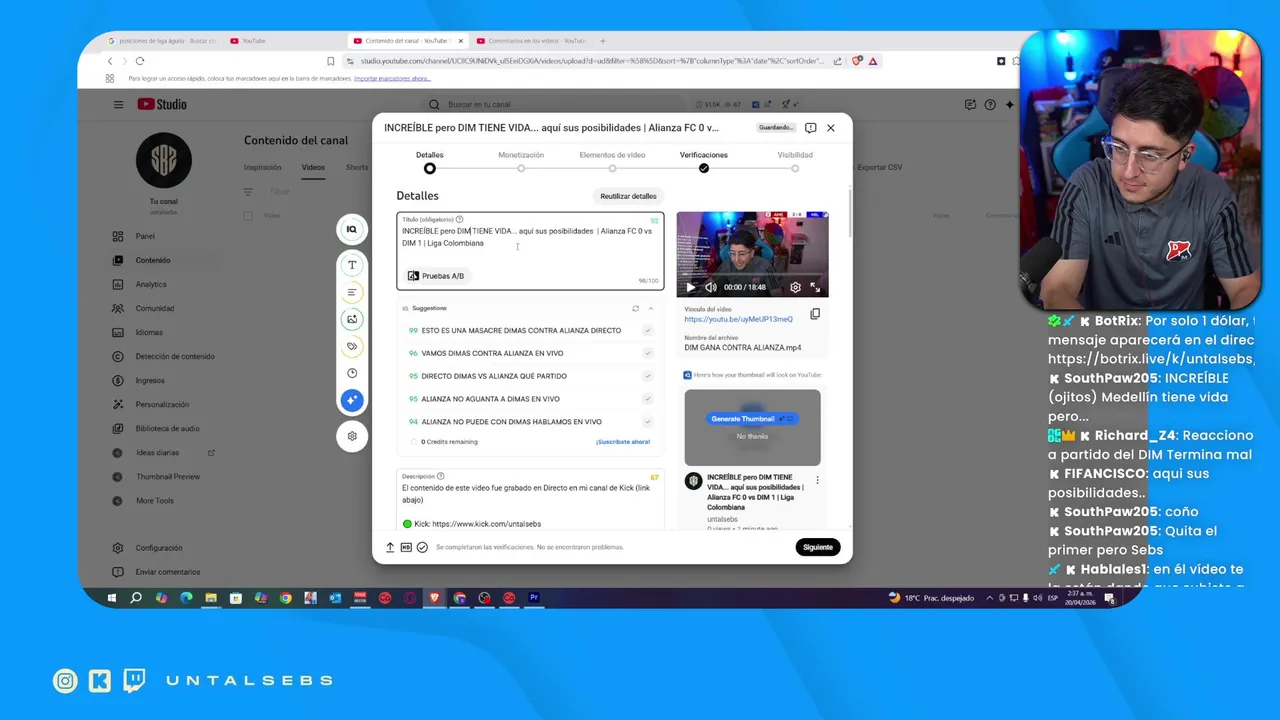
Task: Expand video preview to fullscreen
Action: (815, 287)
